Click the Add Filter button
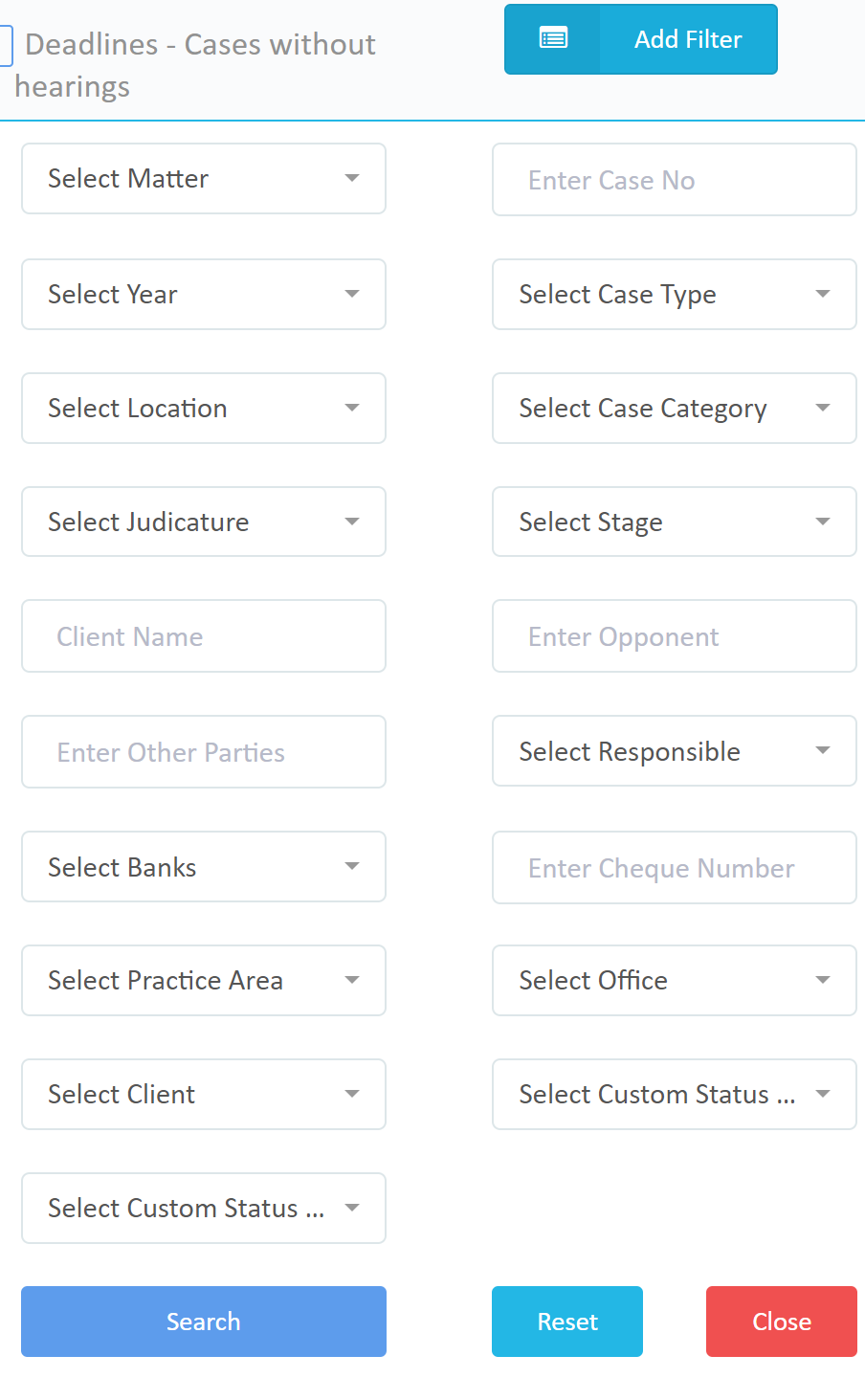Screen dimensions: 865x1400 [x=687, y=39]
